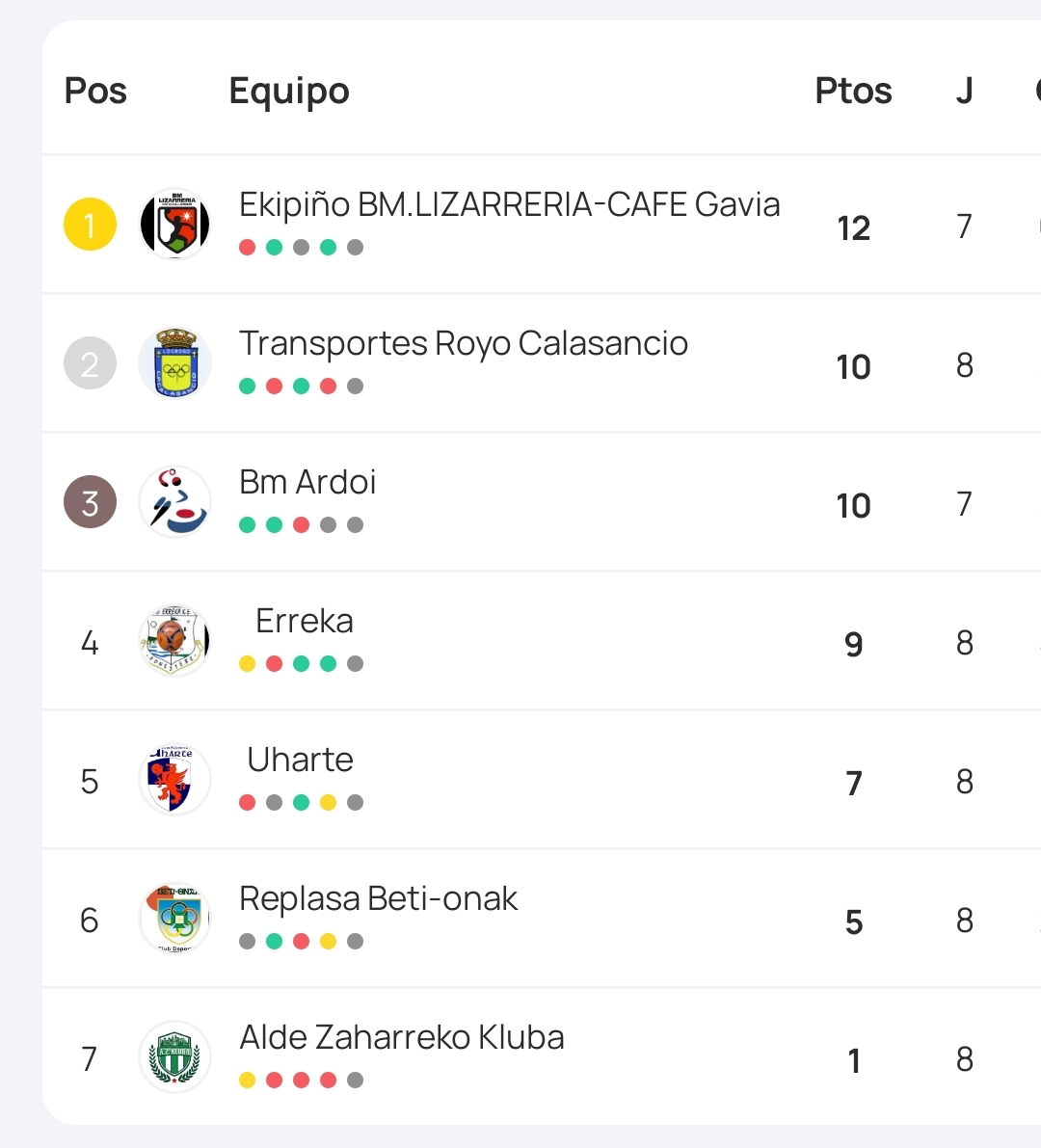Open the Erreka team name link
Screen dimensions: 1041x1148
click(x=305, y=621)
